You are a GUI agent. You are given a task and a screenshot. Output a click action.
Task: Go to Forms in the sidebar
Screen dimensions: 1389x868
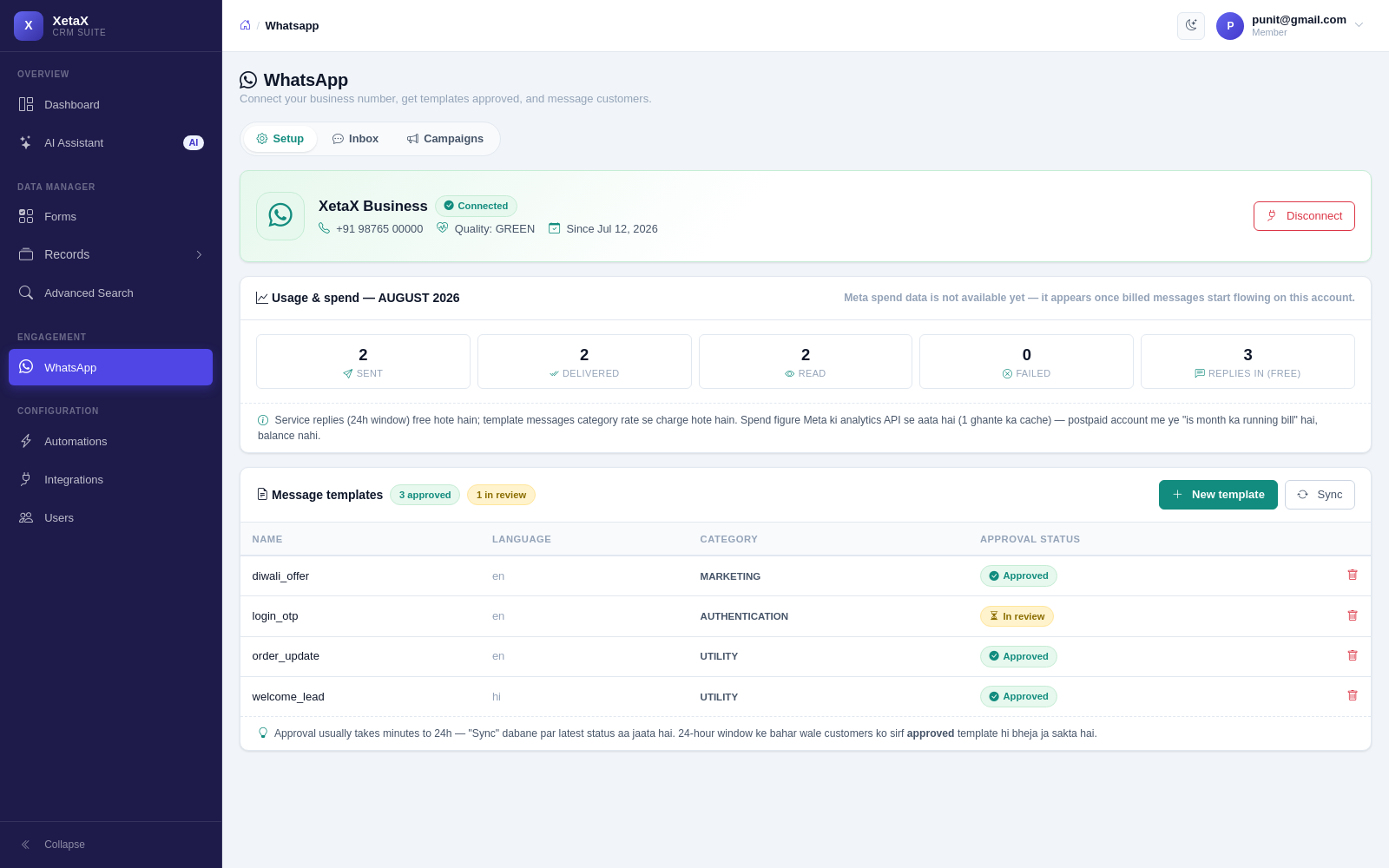coord(110,216)
